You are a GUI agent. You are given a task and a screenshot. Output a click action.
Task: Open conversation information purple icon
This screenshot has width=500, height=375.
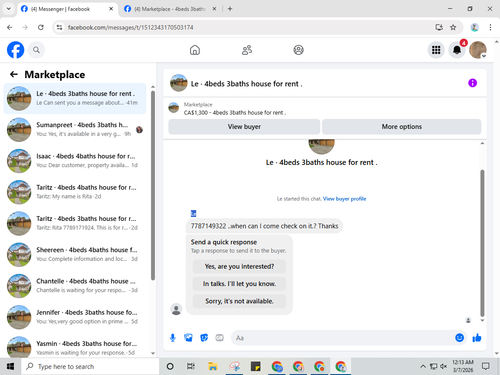click(x=472, y=83)
